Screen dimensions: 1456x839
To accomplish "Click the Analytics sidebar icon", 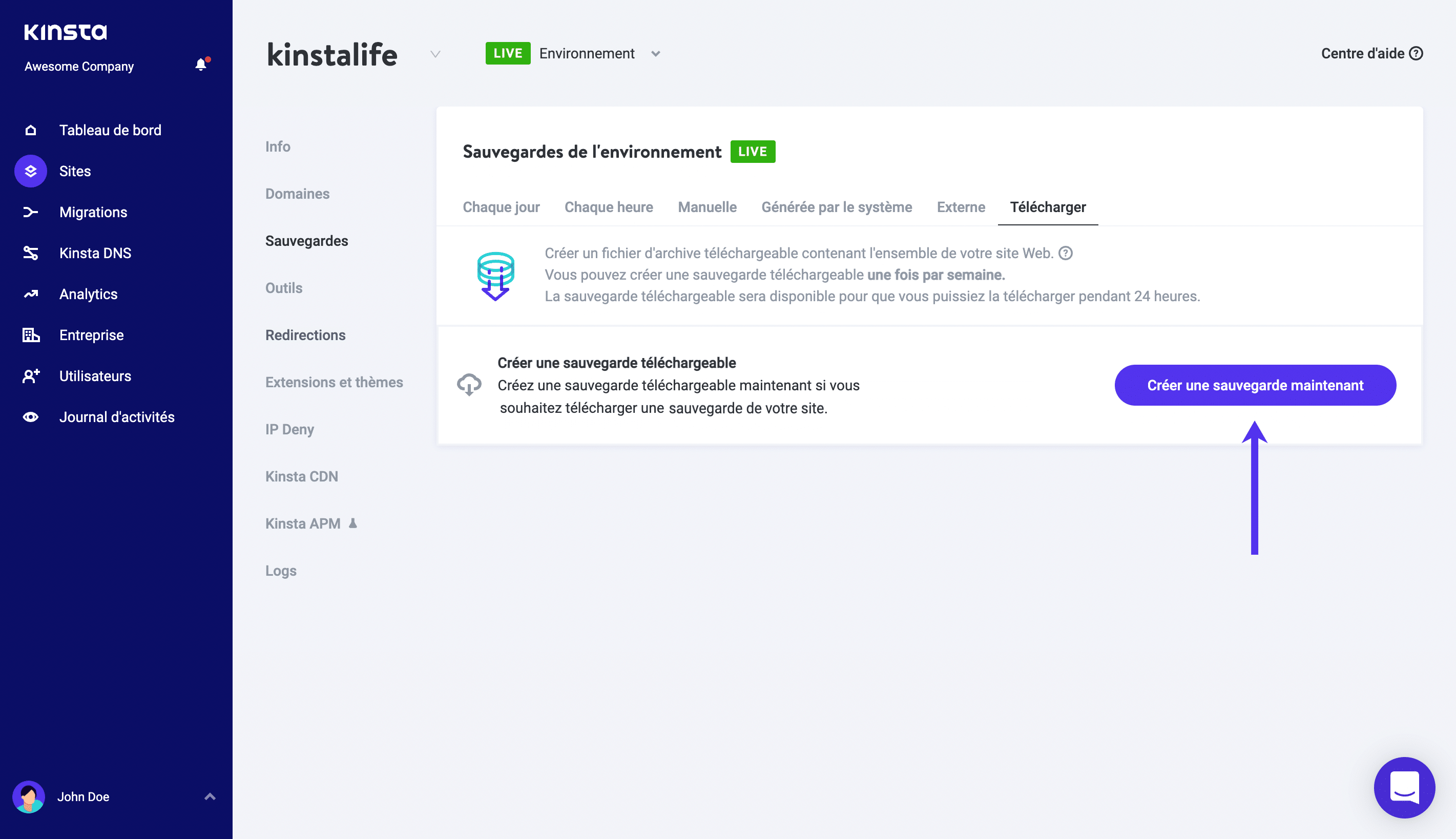I will tap(30, 294).
